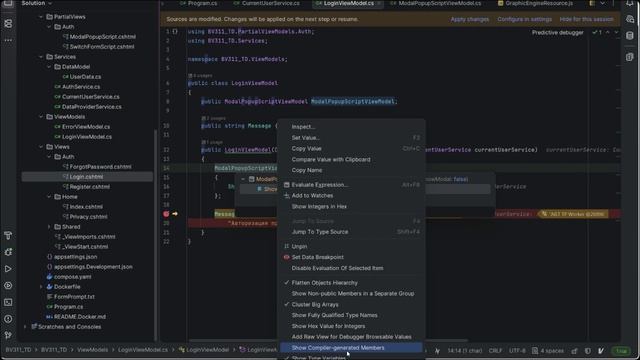Open the Problems tool window icon
This screenshot has width=640, height=360.
[x=8, y=319]
